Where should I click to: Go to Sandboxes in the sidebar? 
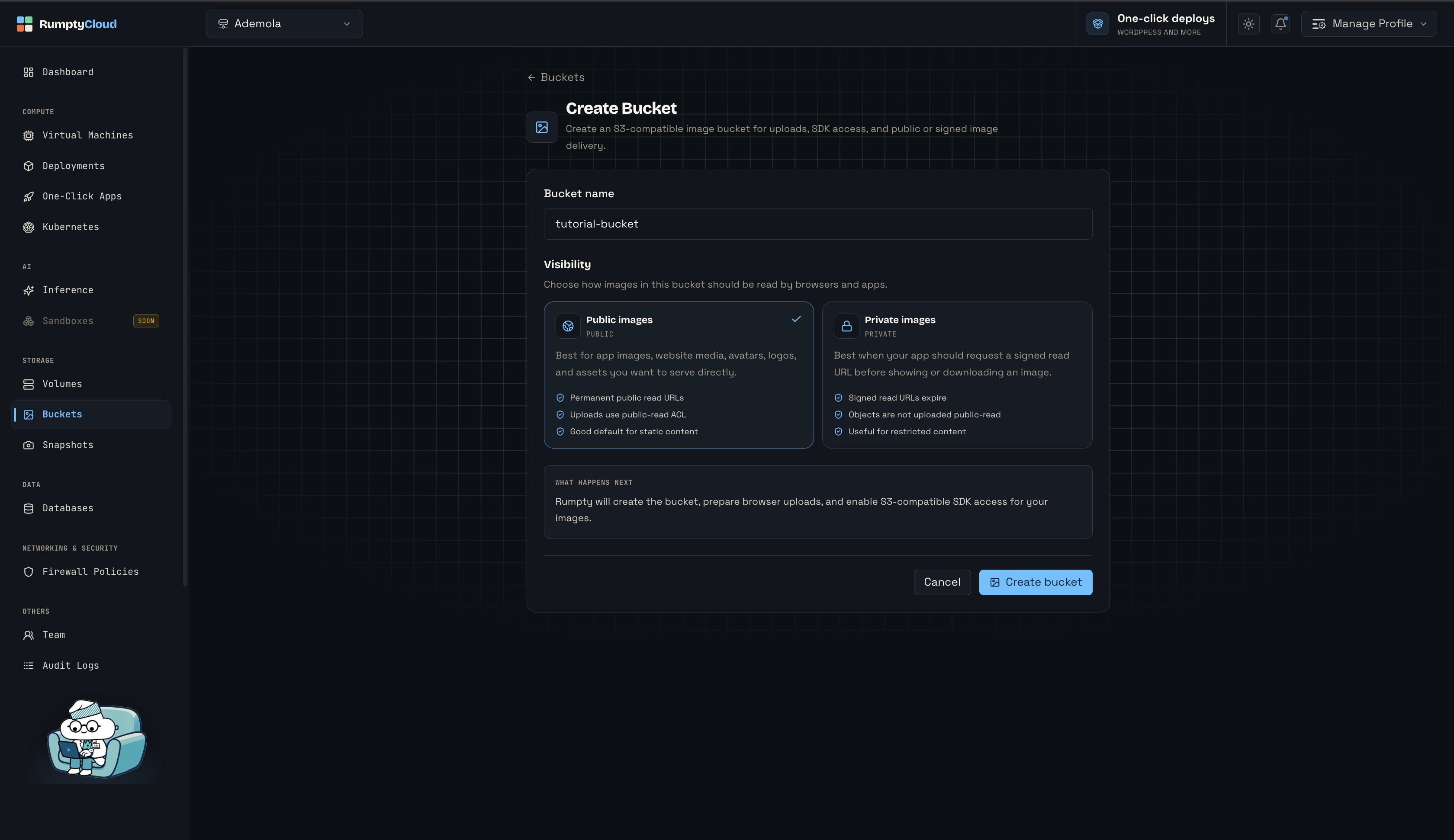(91, 321)
